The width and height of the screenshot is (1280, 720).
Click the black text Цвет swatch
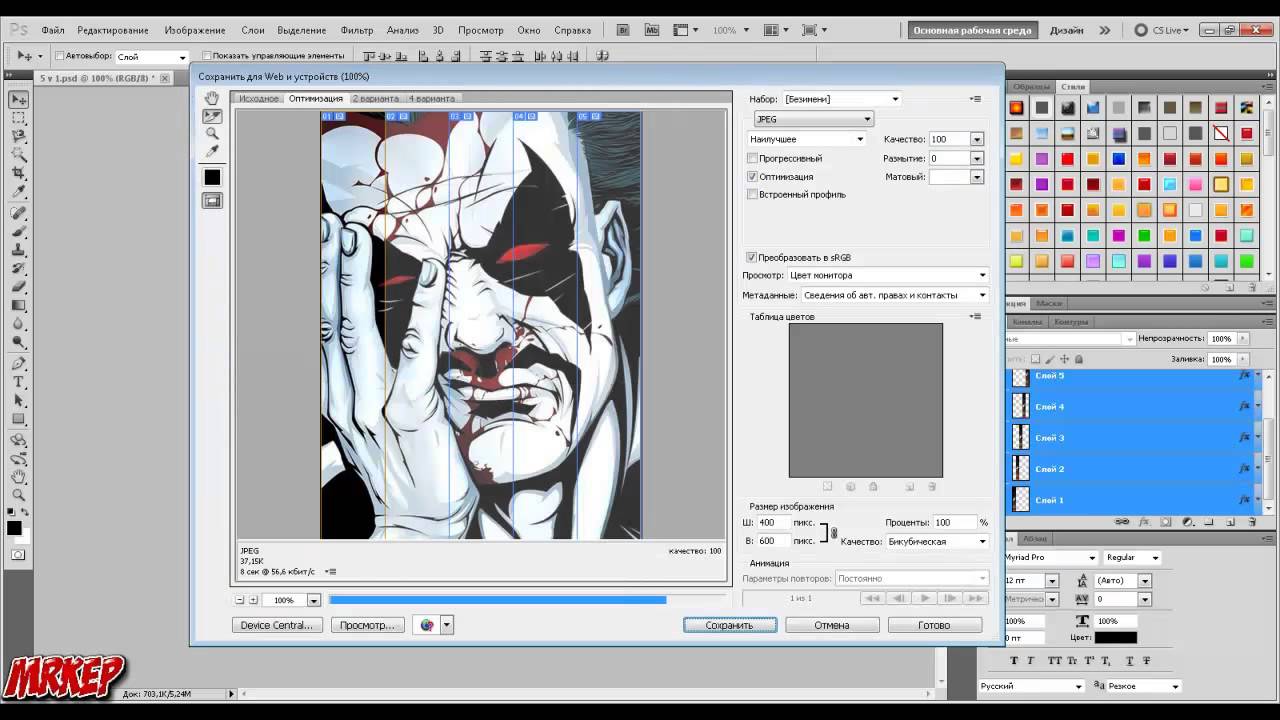pyautogui.click(x=1115, y=637)
